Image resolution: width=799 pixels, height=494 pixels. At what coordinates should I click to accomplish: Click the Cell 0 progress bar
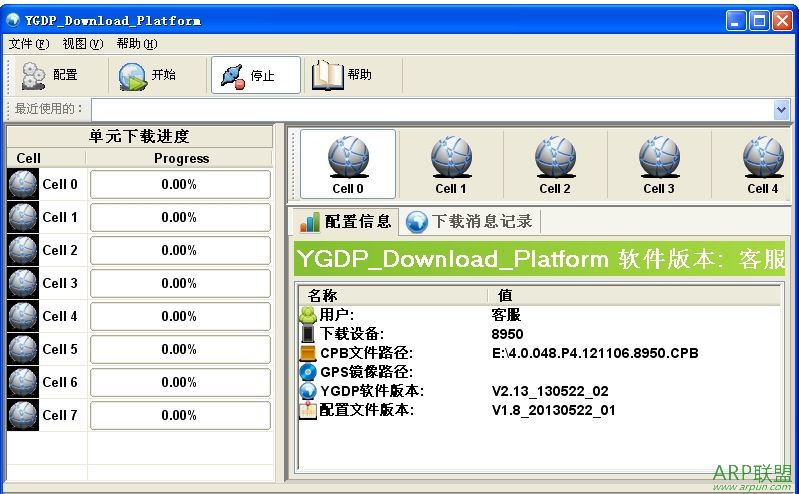180,185
